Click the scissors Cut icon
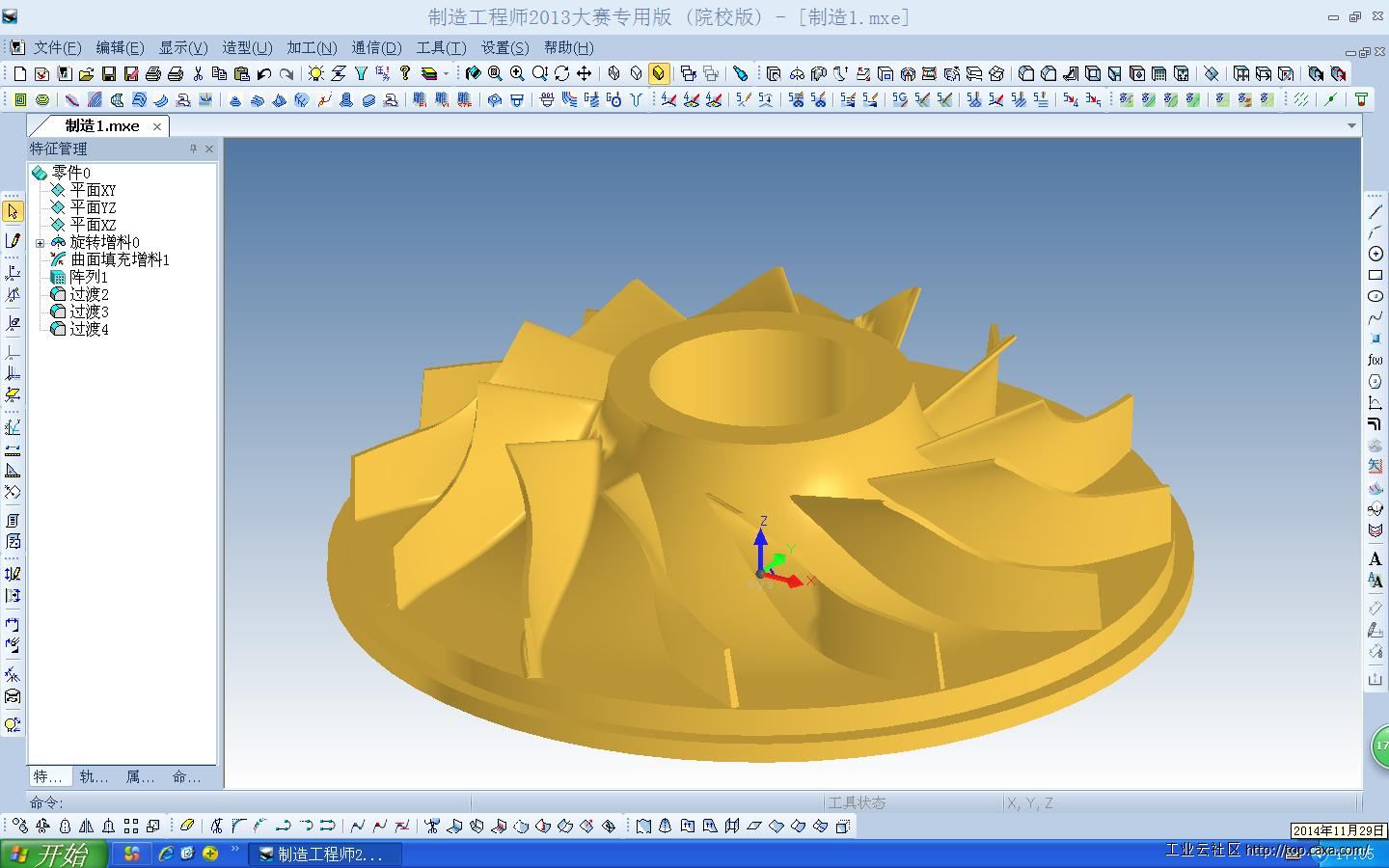Screen dimensions: 1389x868 pos(198,73)
